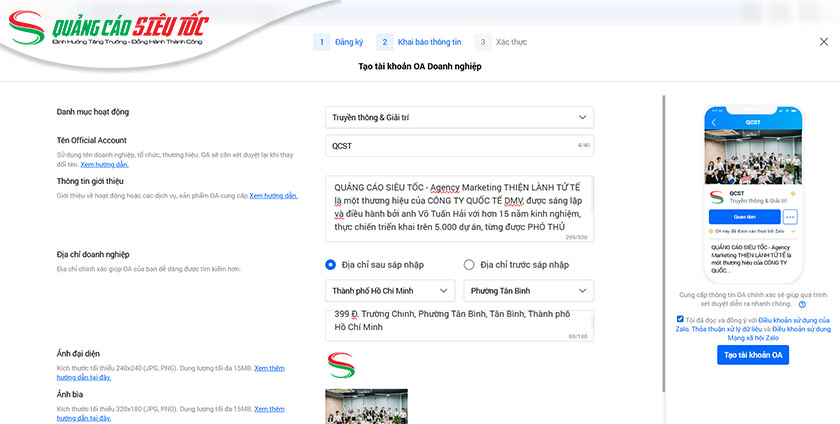
Task: Click the 'Tạo tài khoản OA' button
Action: tap(753, 355)
